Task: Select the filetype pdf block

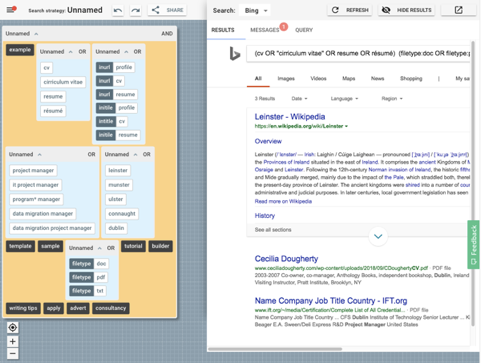Action: point(89,277)
